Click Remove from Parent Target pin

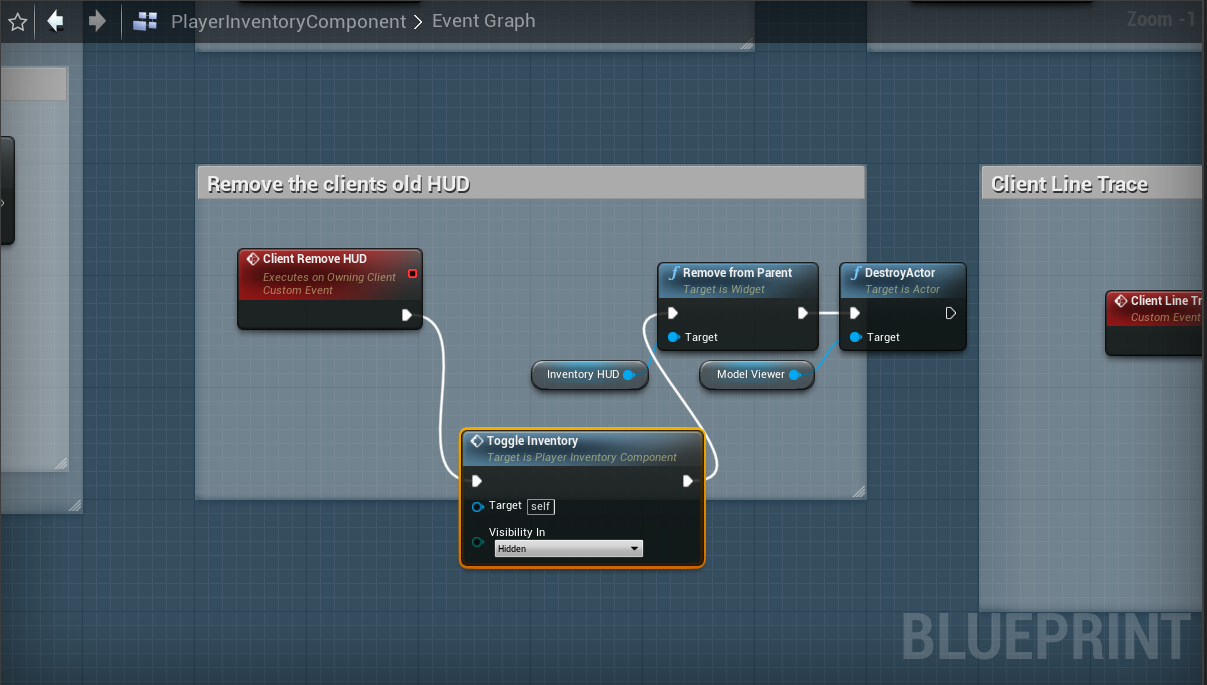(674, 337)
